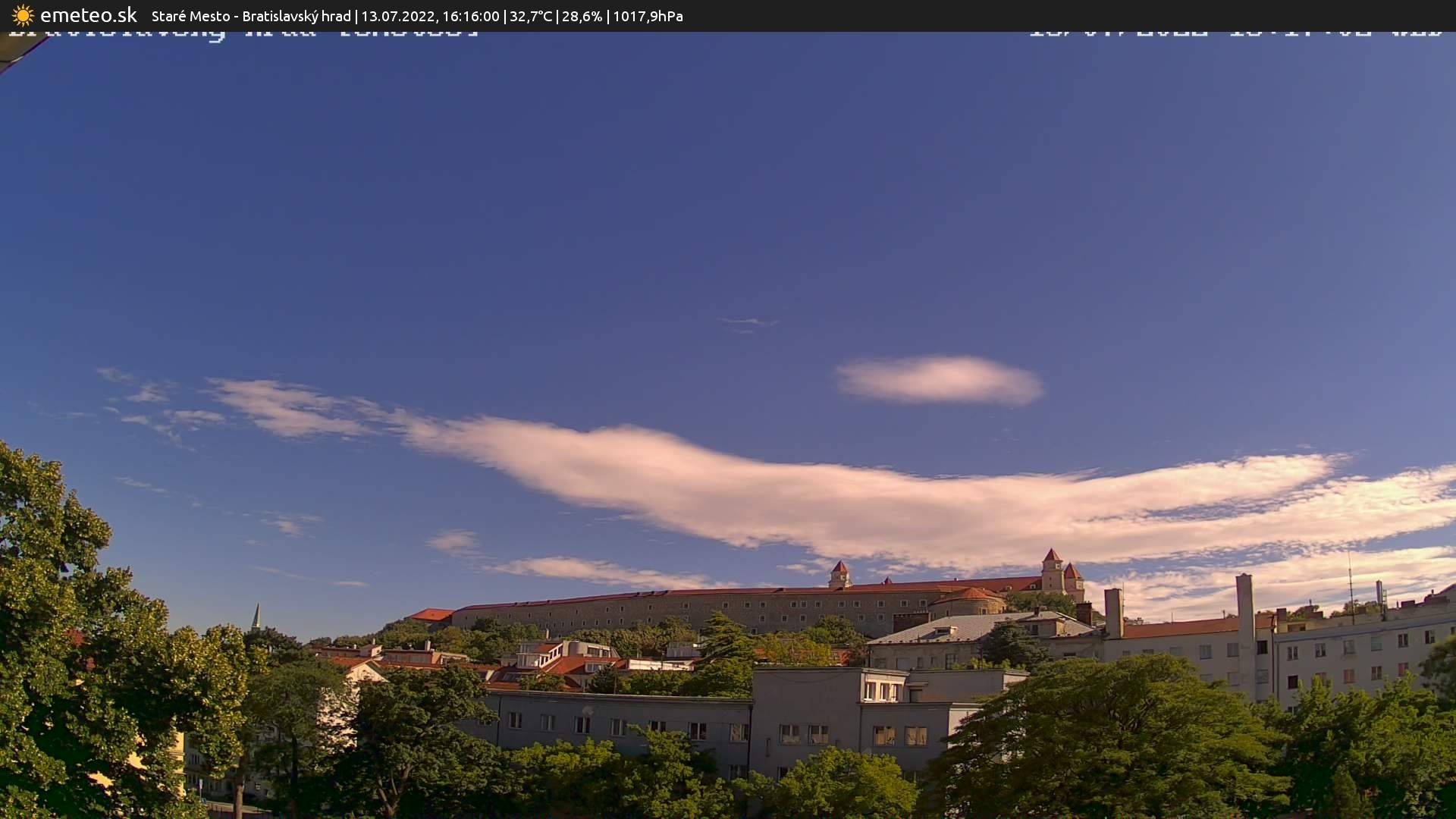Click the temperature reading 32,7°C
This screenshot has width=1456, height=819.
[x=531, y=15]
